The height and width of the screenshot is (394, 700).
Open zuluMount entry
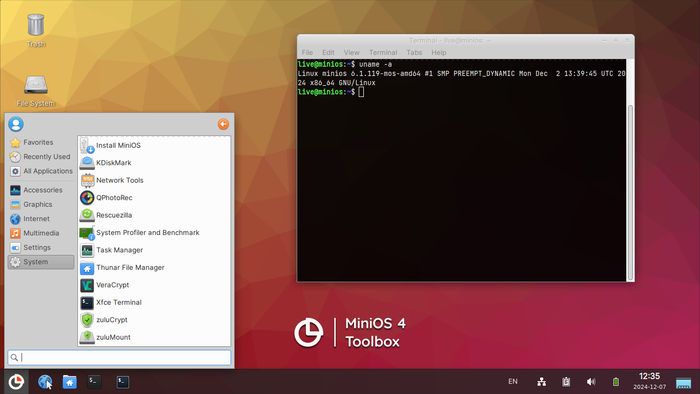(154, 337)
